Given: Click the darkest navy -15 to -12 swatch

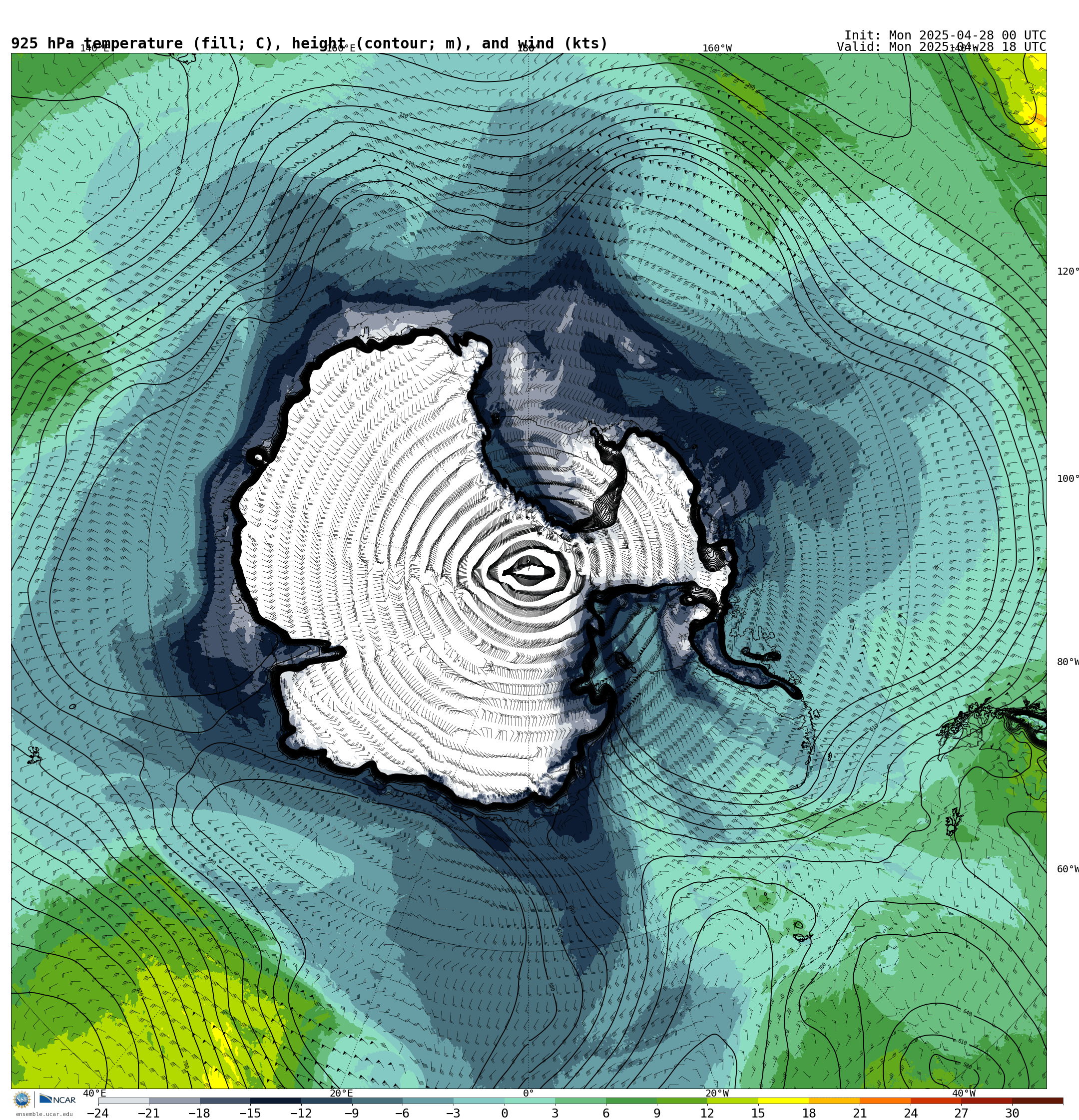Looking at the screenshot, I should 276,1101.
